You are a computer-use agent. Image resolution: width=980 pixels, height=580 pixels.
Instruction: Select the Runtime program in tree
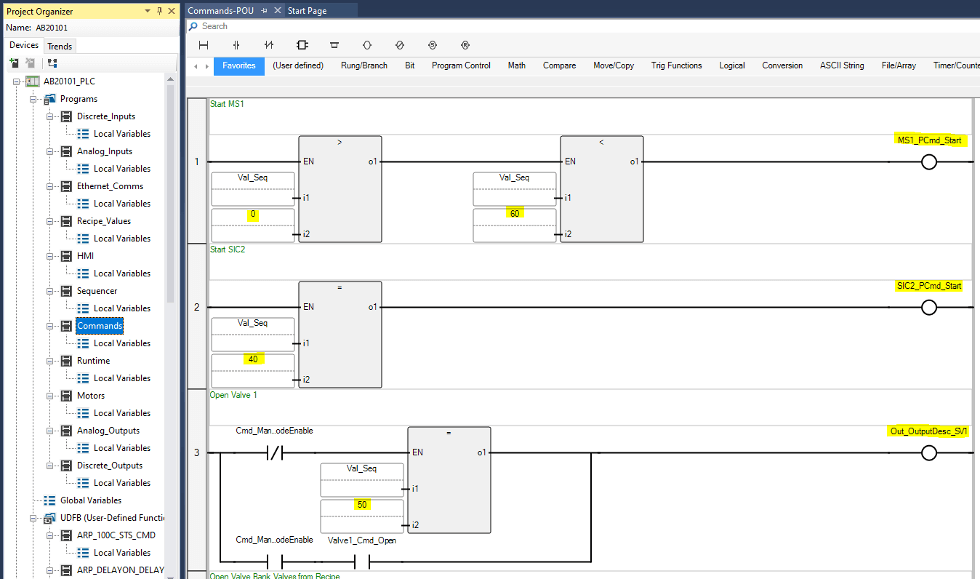coord(94,361)
